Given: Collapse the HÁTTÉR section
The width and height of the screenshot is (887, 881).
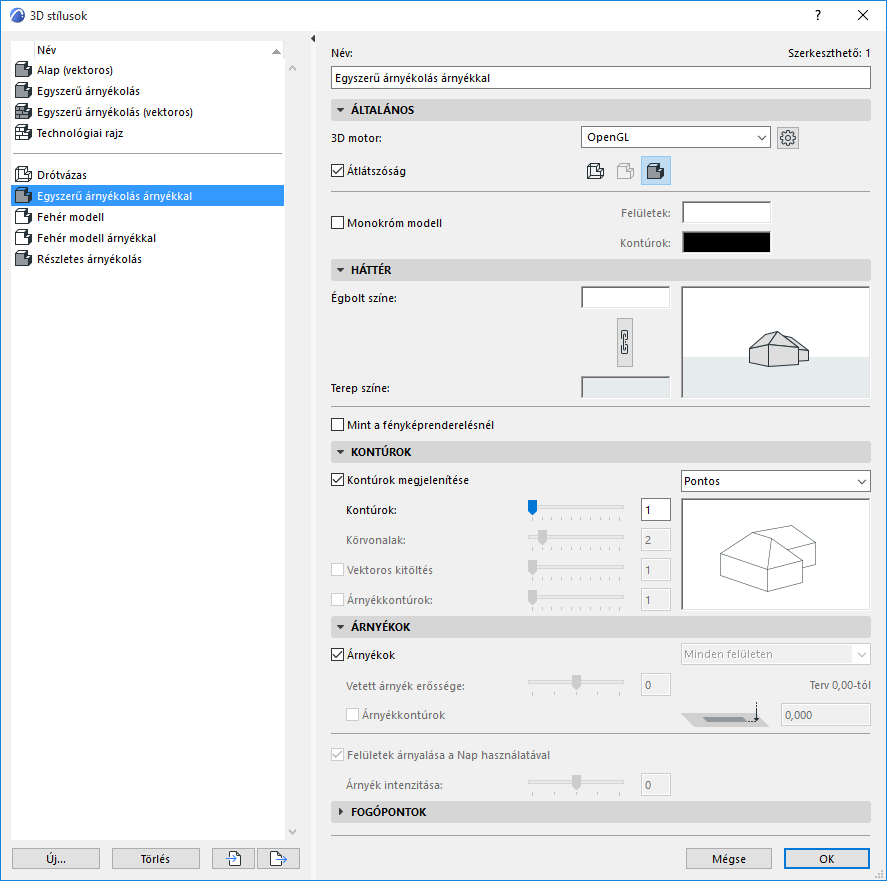Looking at the screenshot, I should point(341,270).
